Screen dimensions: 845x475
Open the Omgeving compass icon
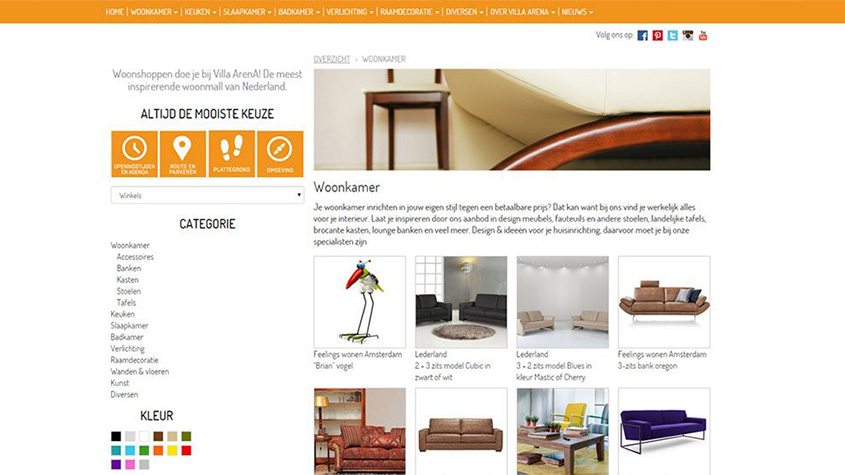(280, 154)
